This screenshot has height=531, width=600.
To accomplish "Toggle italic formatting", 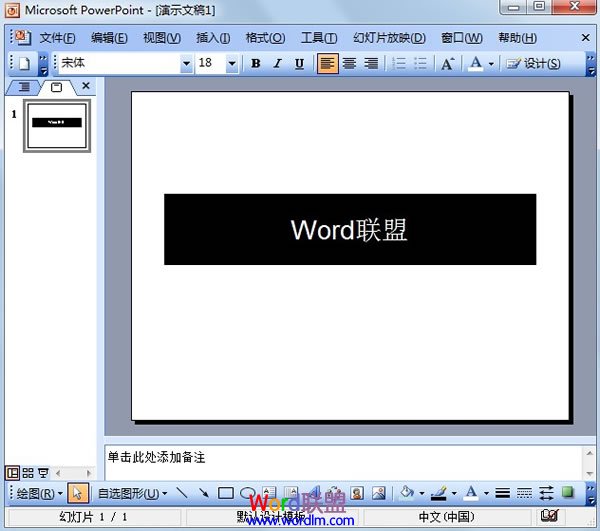I will coord(278,64).
